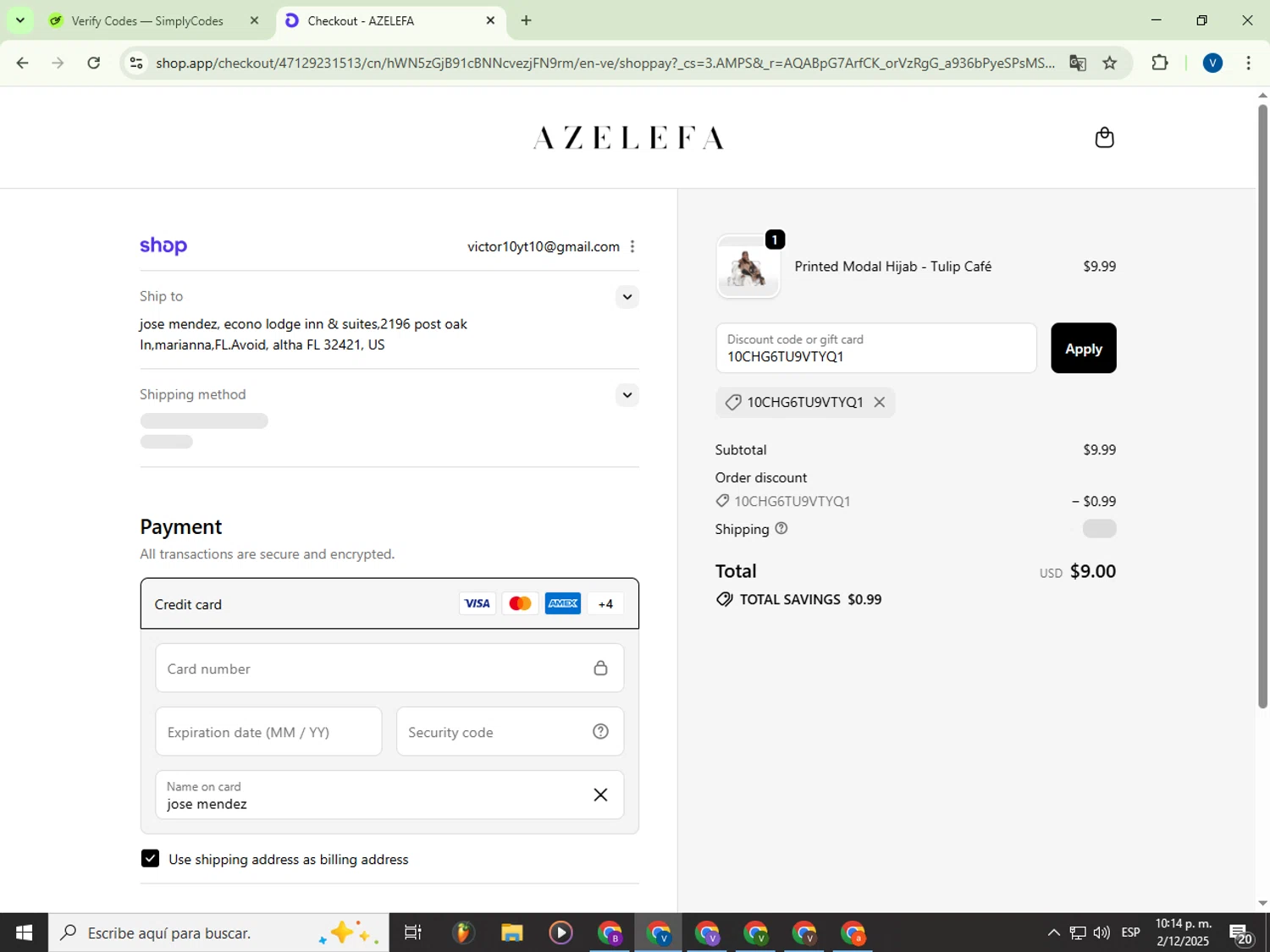Viewport: 1270px width, 952px height.
Task: Switch to the Verify Codes SimplyCodes tab
Action: [x=147, y=21]
